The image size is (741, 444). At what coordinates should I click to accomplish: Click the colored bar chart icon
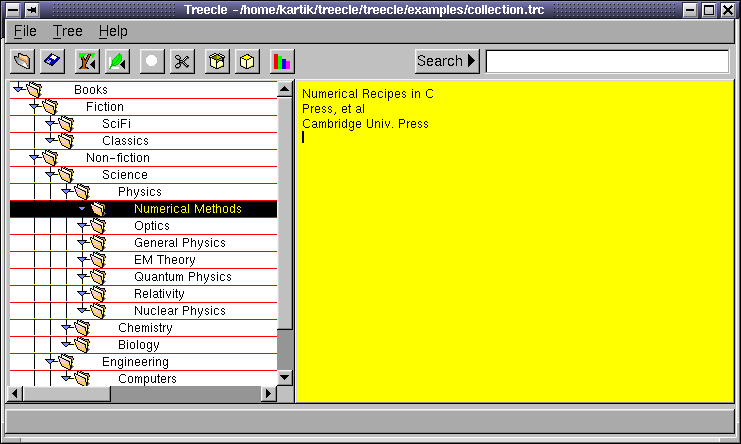click(282, 61)
